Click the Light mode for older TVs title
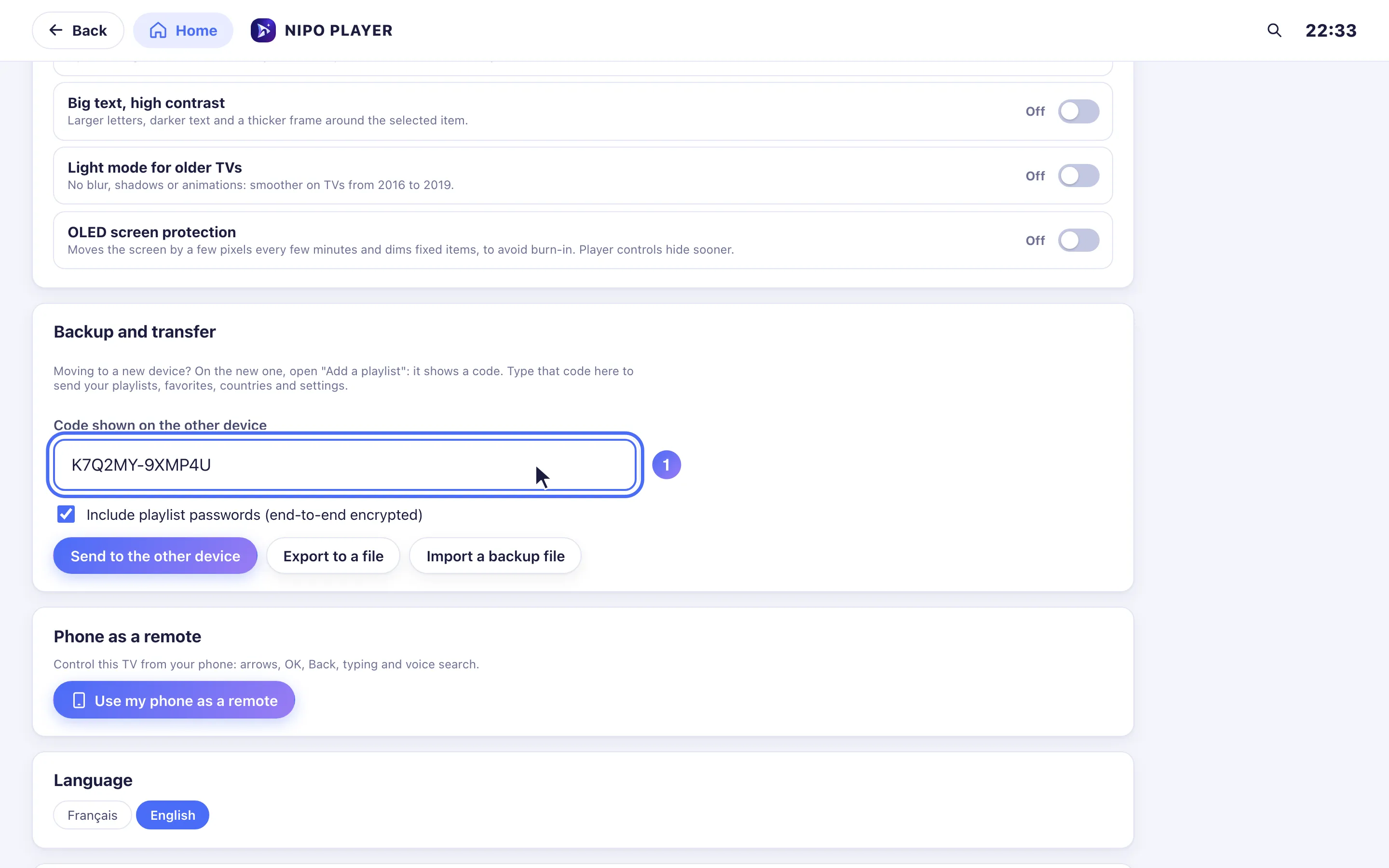Image resolution: width=1389 pixels, height=868 pixels. click(x=154, y=168)
